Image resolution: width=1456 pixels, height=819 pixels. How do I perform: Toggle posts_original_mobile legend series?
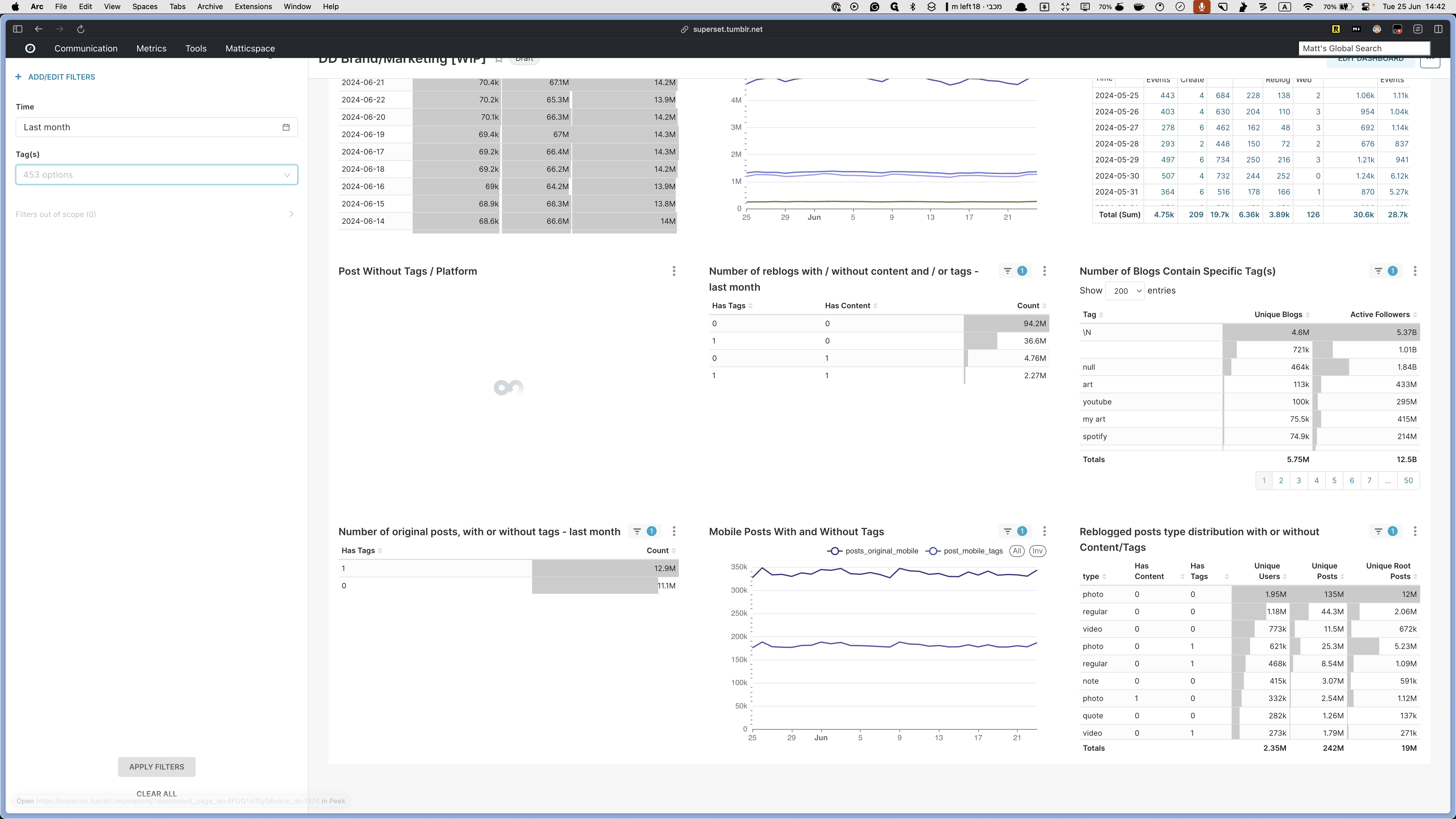point(873,551)
